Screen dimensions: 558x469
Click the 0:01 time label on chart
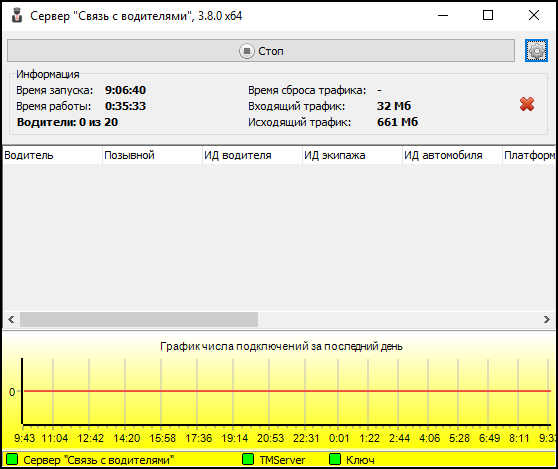coord(339,438)
